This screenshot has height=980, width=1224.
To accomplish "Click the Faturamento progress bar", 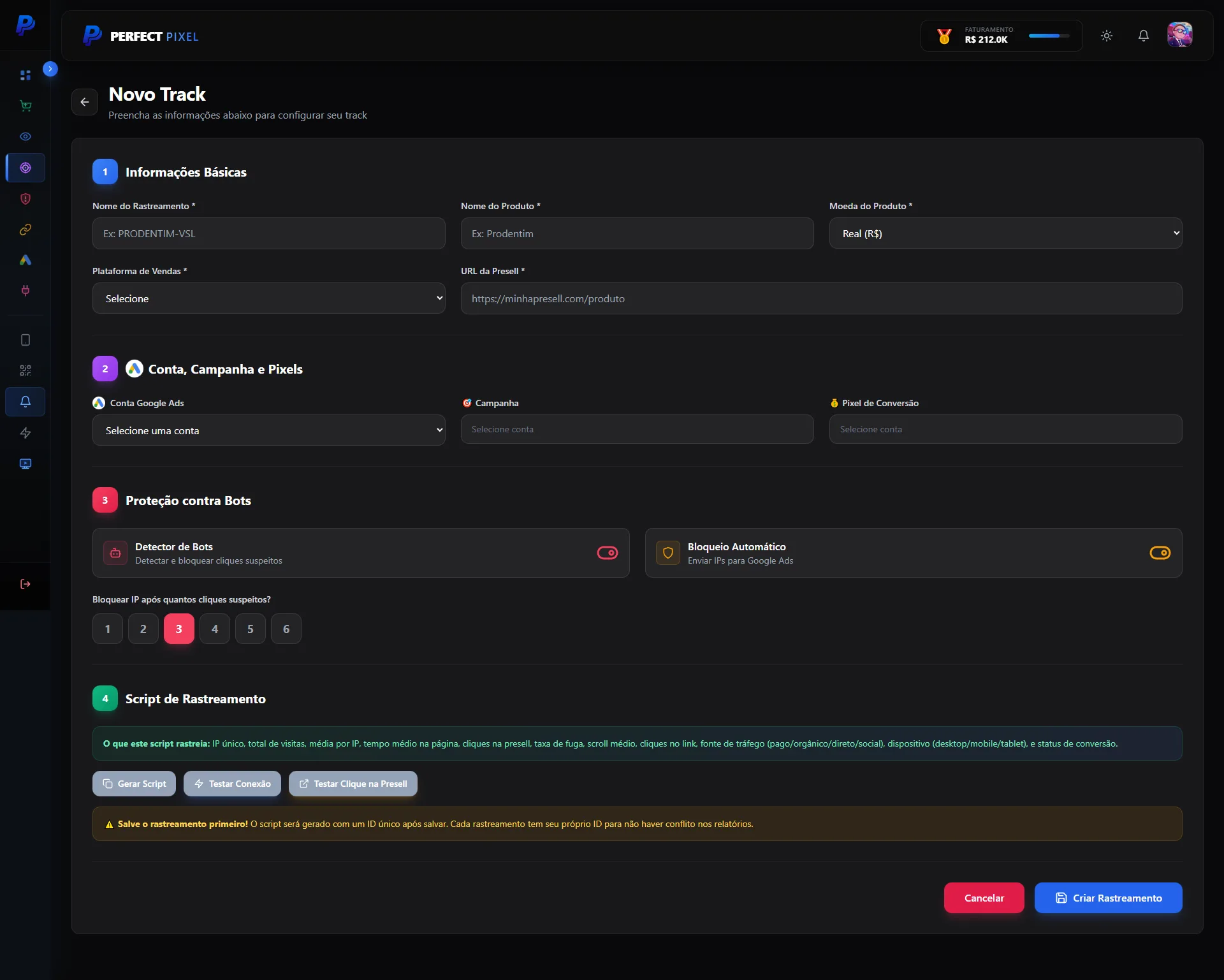I will coord(1049,36).
